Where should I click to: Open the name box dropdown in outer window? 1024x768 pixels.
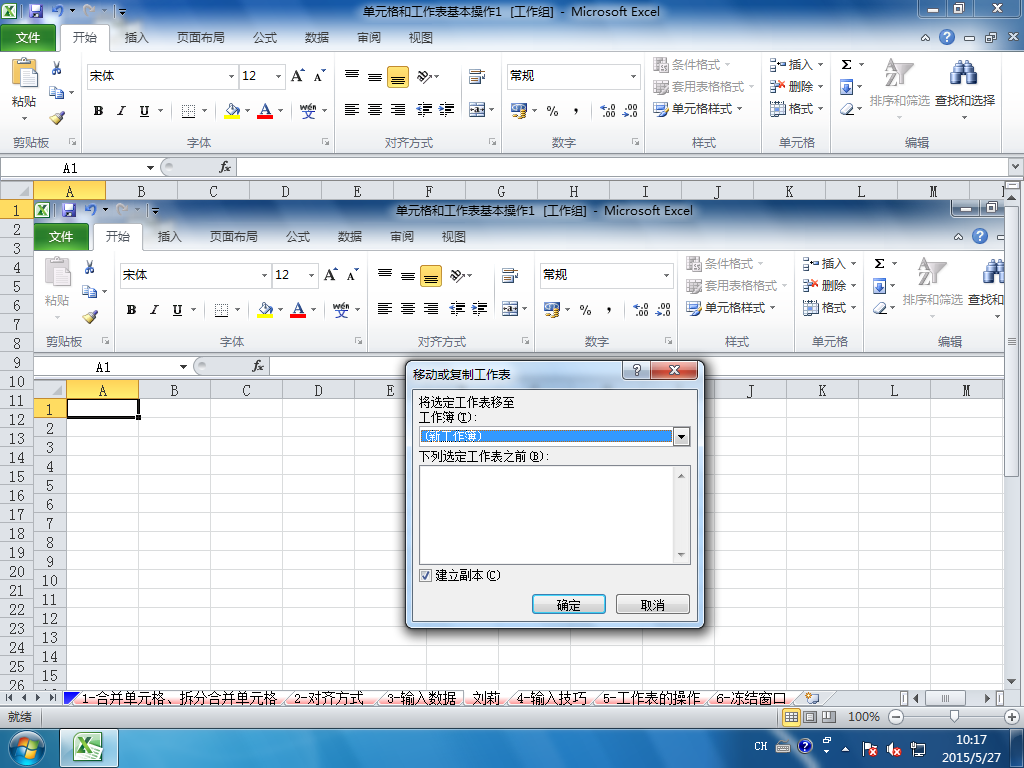[x=150, y=168]
